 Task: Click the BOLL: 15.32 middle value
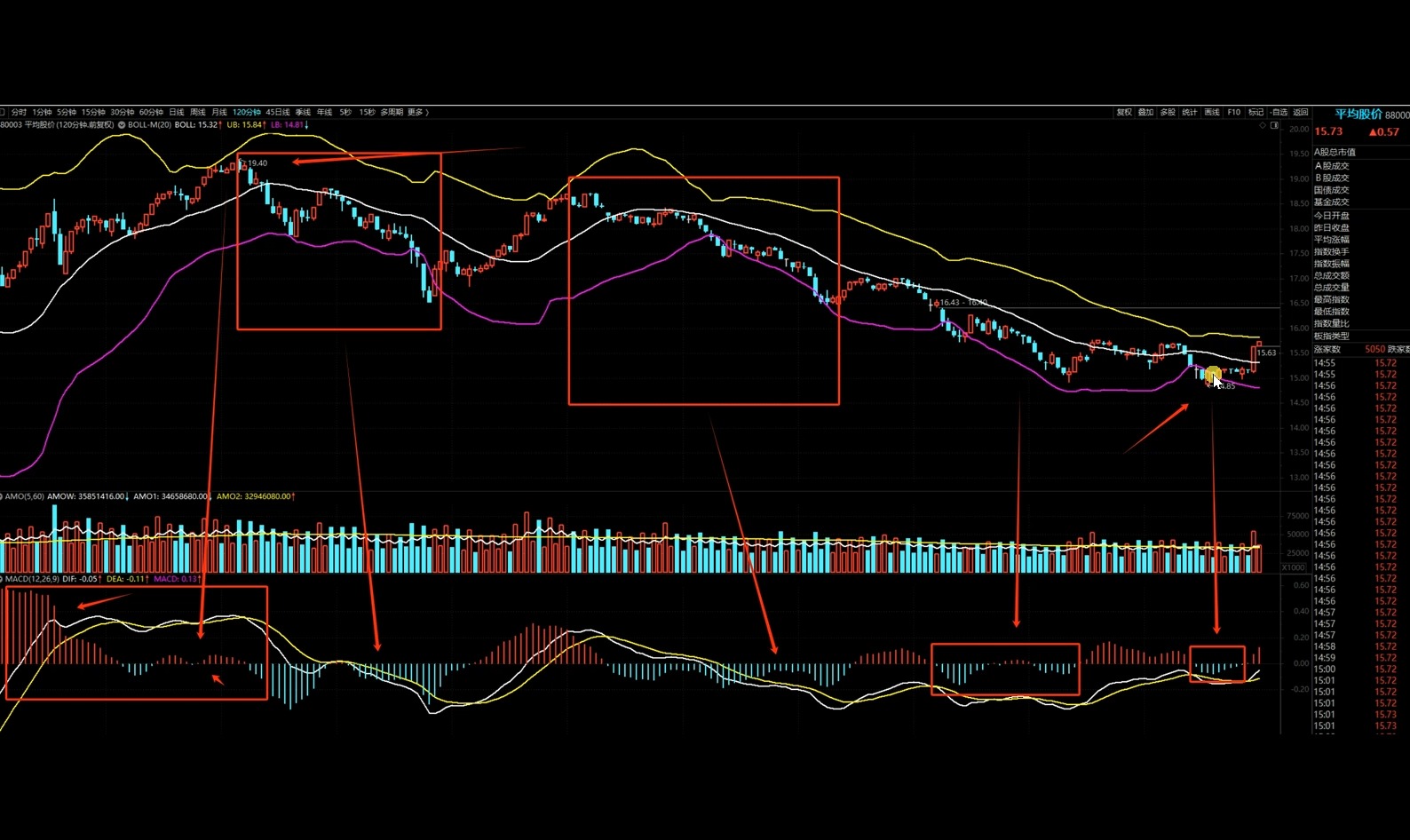(x=198, y=124)
